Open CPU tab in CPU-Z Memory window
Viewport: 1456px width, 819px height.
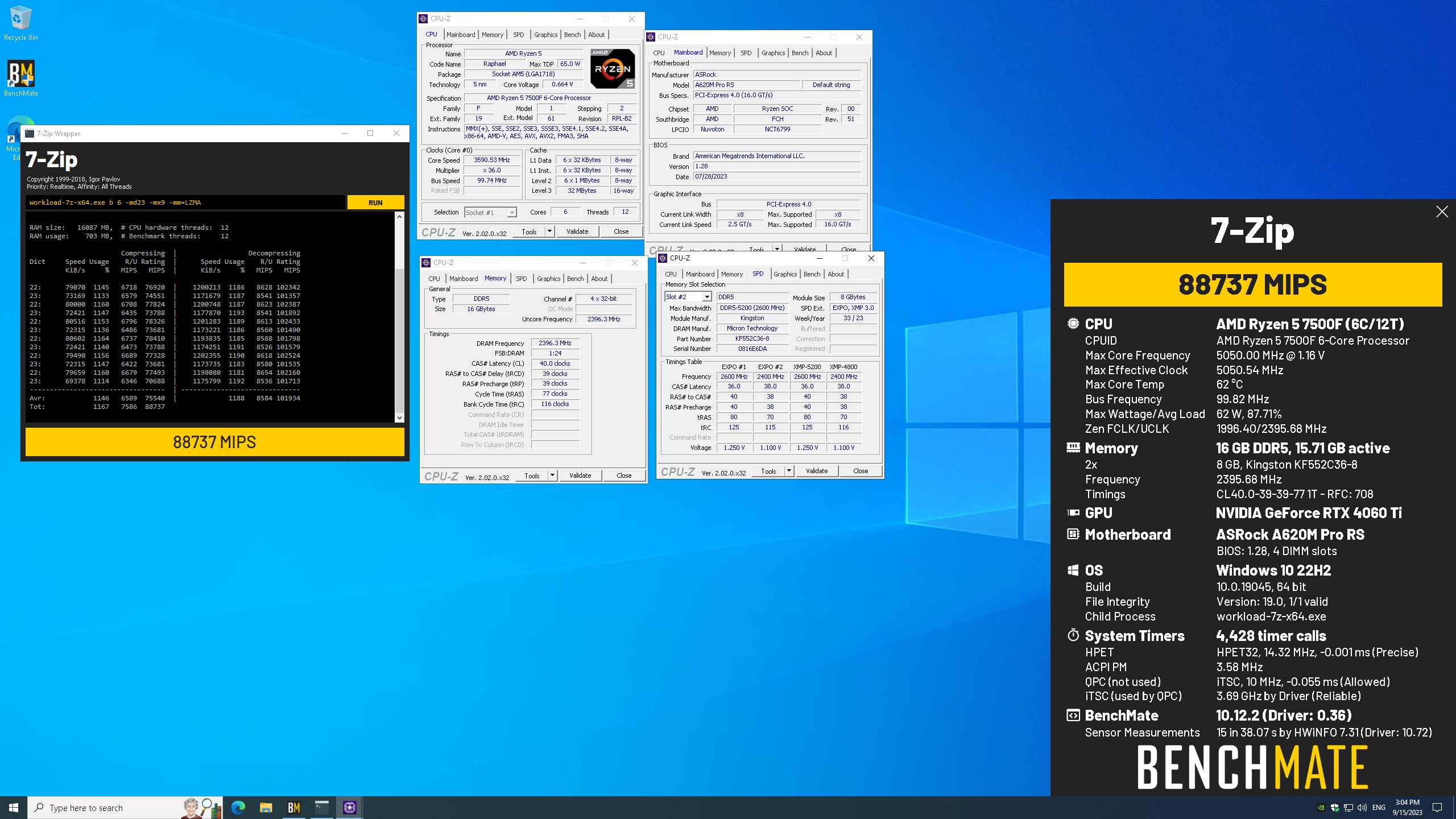(434, 279)
